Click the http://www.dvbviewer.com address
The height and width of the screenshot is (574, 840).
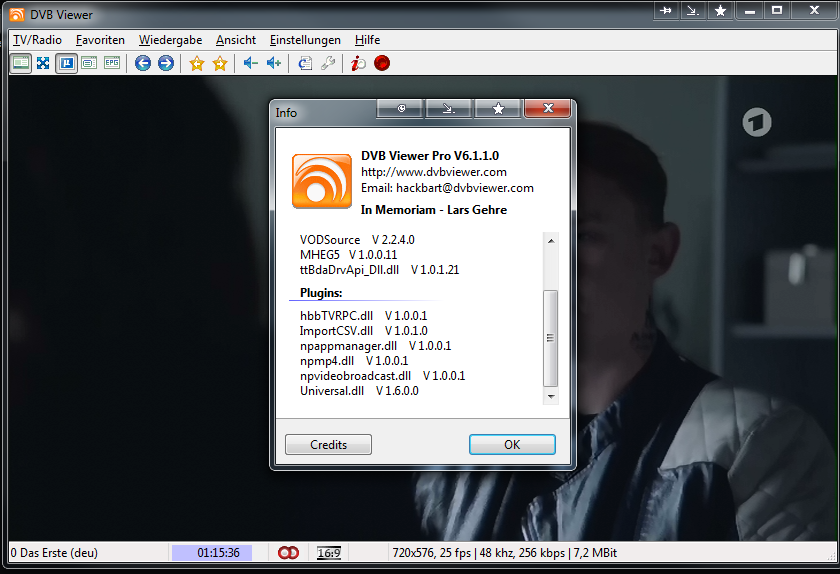[x=434, y=172]
